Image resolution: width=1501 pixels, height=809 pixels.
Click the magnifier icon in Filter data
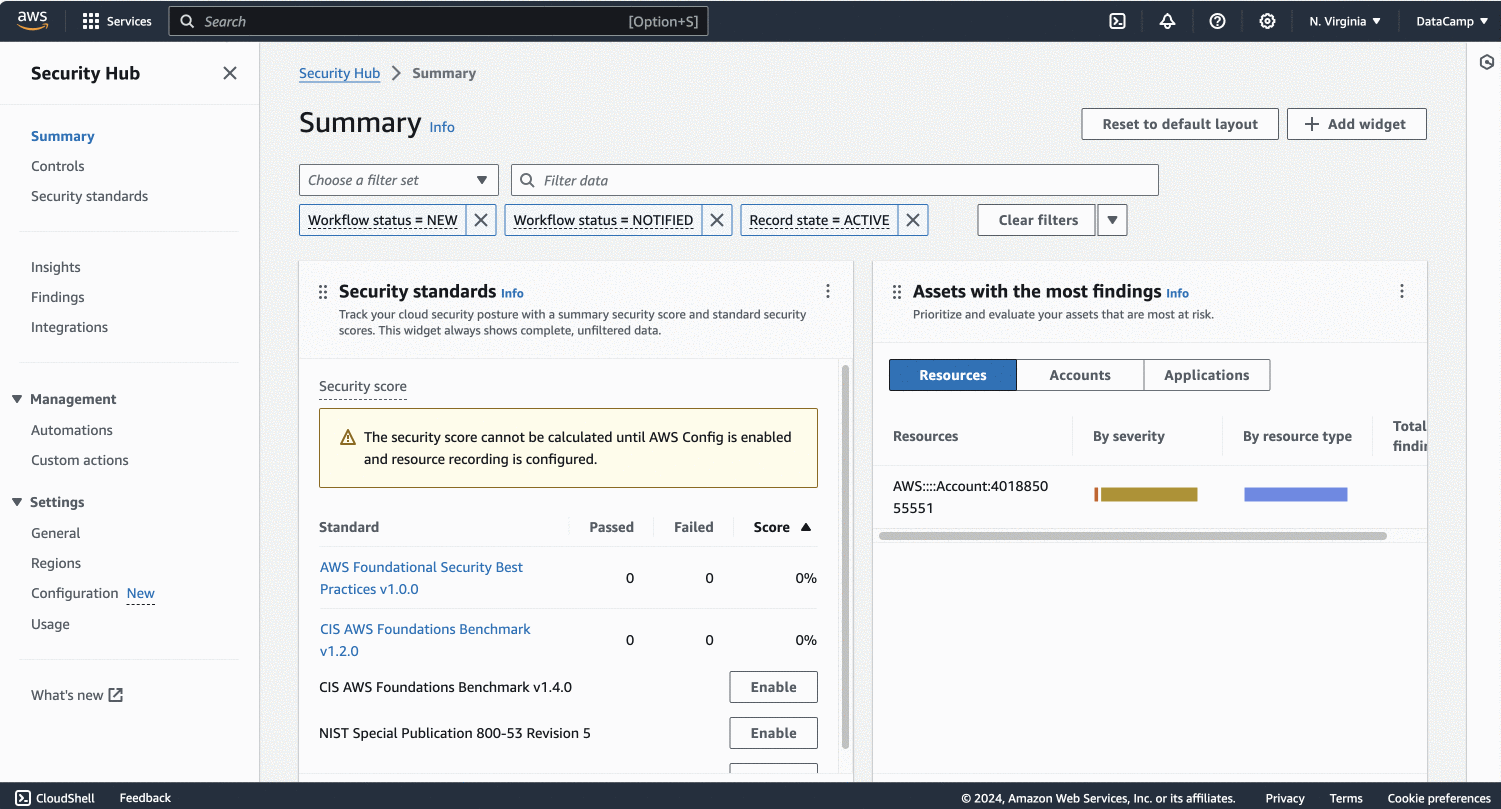click(528, 180)
